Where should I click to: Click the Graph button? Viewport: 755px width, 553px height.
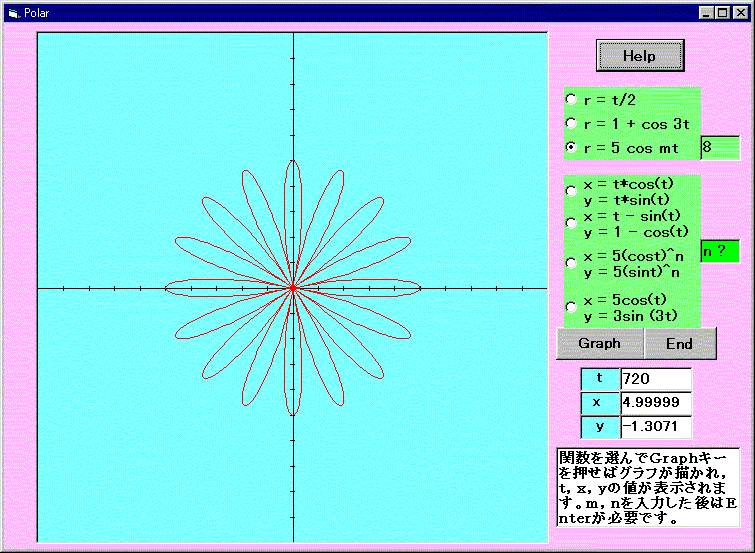pos(599,343)
